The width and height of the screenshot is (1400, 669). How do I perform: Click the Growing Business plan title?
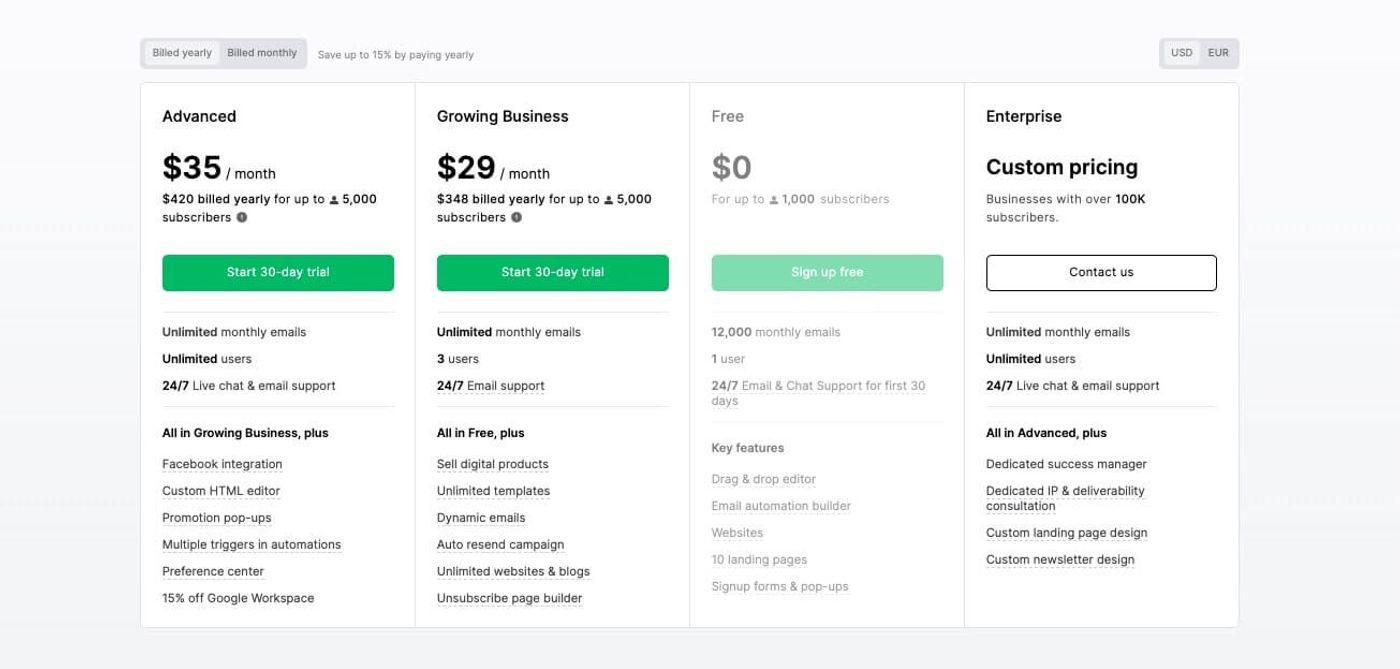pyautogui.click(x=502, y=116)
